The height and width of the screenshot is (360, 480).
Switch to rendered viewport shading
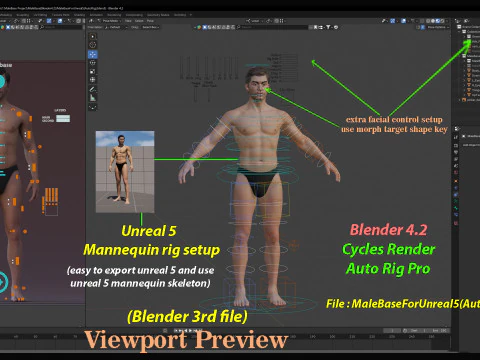tap(442, 21)
